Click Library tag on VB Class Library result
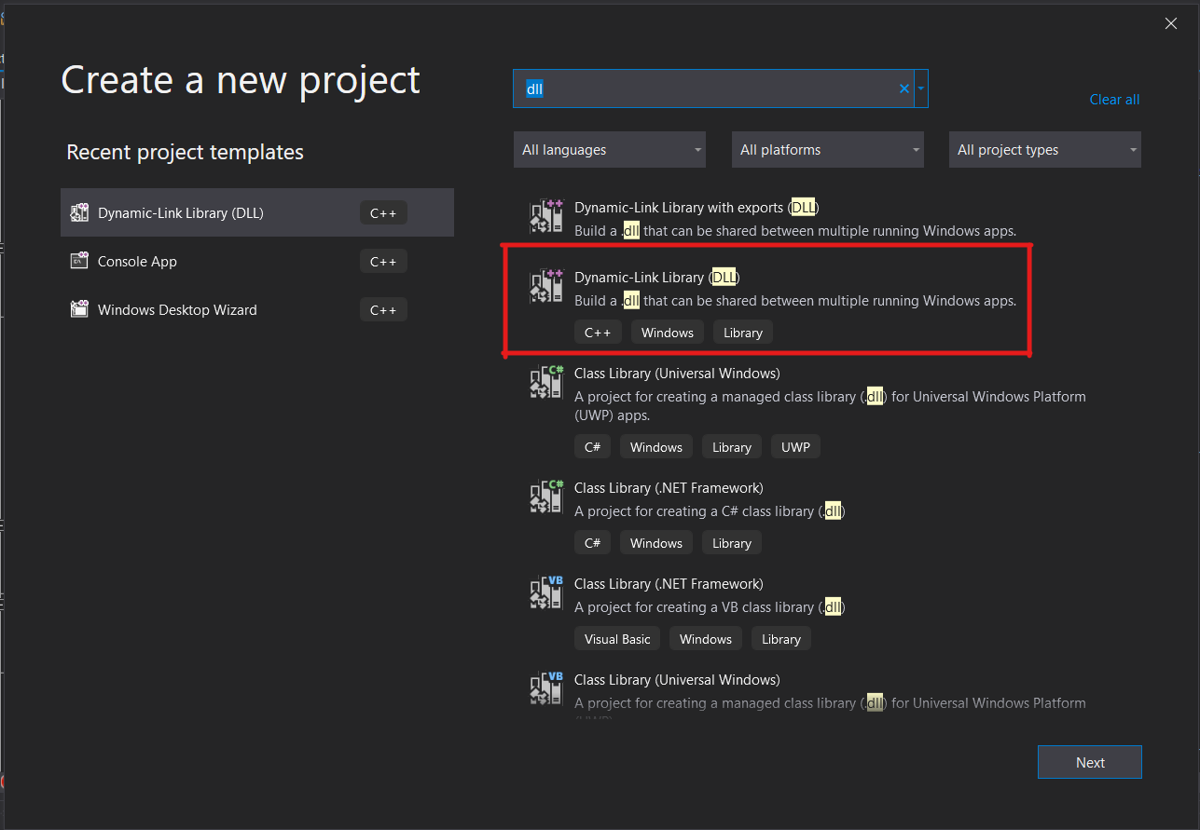This screenshot has height=830, width=1200. 781,639
